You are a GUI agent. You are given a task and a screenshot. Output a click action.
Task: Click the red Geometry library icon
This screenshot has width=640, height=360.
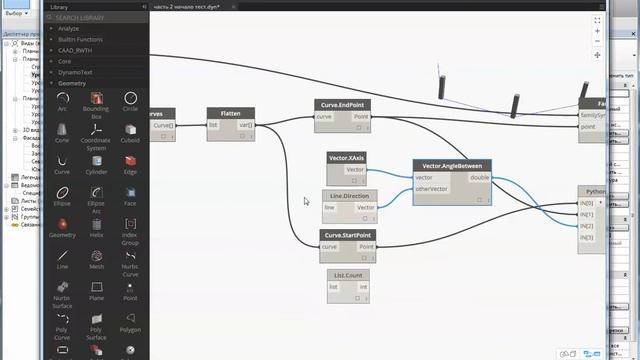[62, 224]
